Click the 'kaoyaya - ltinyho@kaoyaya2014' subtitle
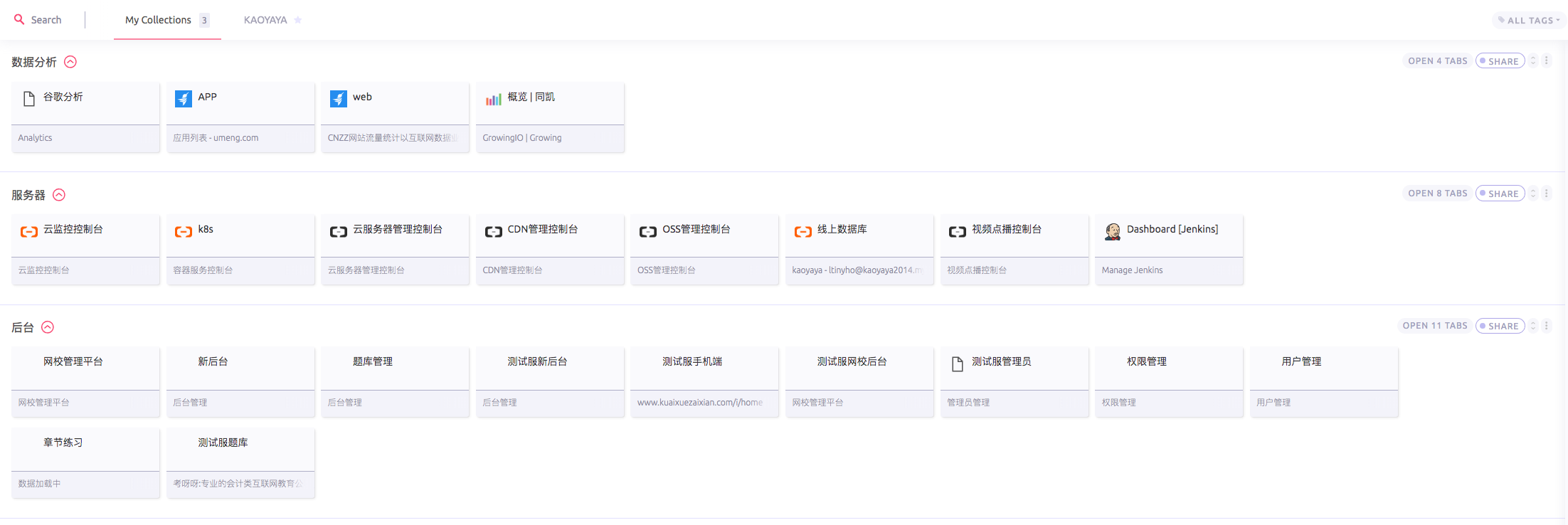Viewport: 1568px width, 525px height. click(857, 270)
